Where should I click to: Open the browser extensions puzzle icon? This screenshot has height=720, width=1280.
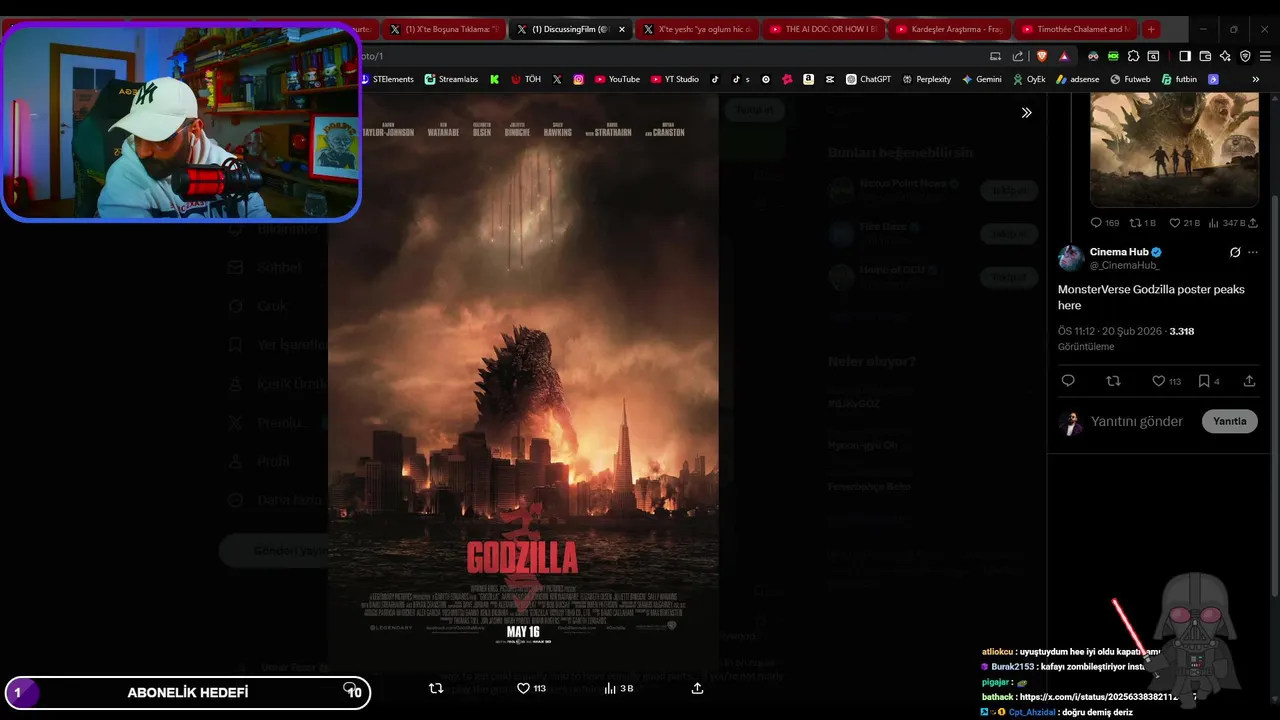tap(1133, 56)
